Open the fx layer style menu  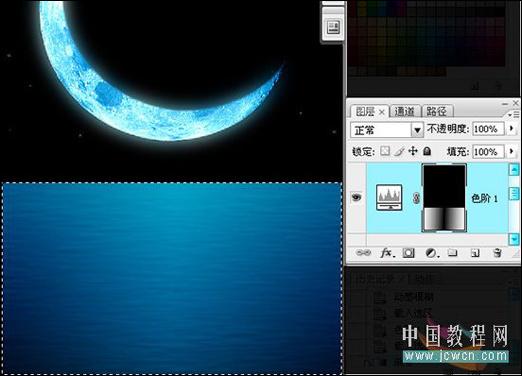tap(387, 253)
